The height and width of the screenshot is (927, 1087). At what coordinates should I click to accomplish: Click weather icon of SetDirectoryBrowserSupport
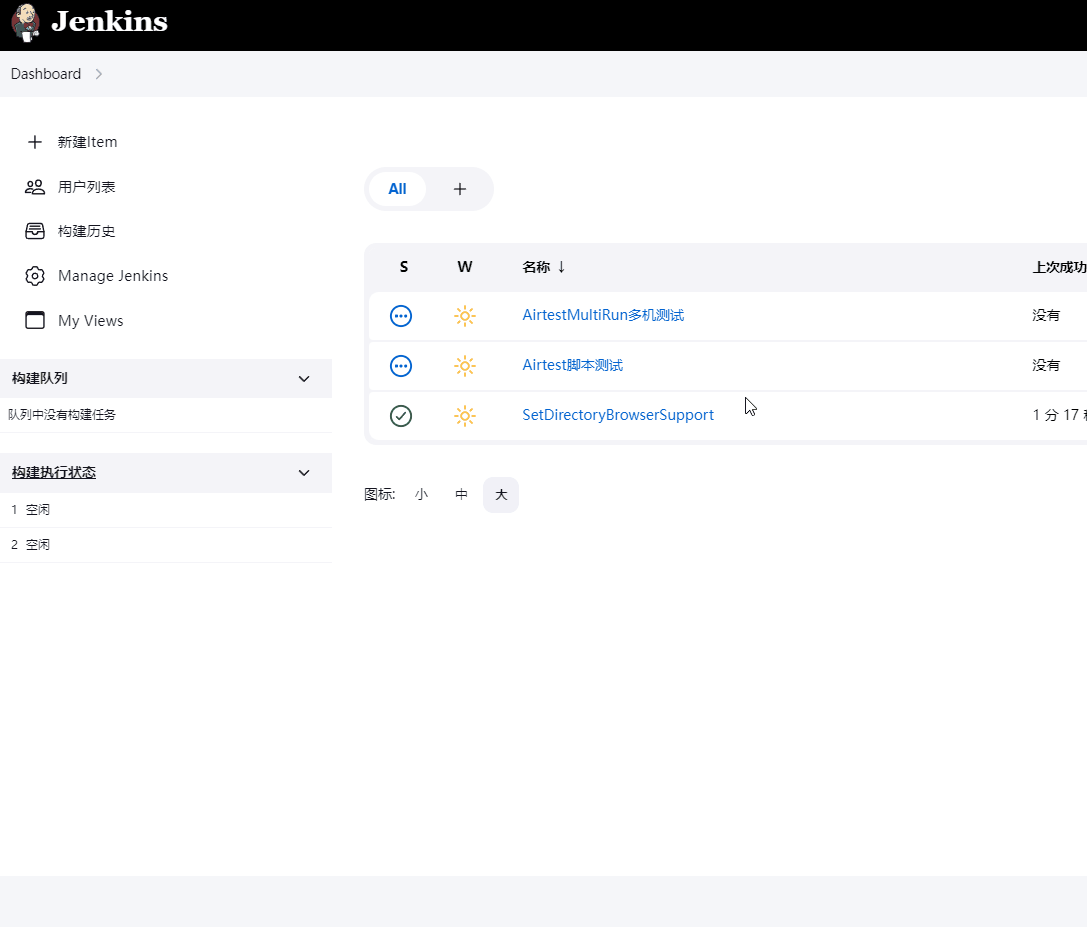click(465, 416)
